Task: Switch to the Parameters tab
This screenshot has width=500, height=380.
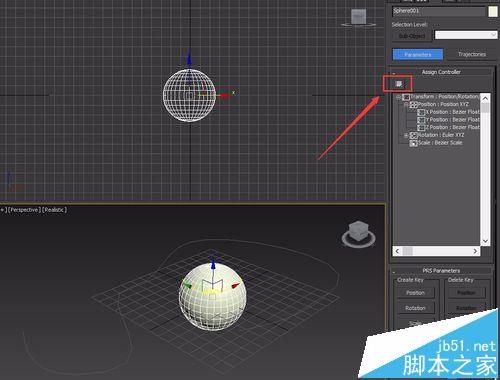Action: tap(418, 54)
